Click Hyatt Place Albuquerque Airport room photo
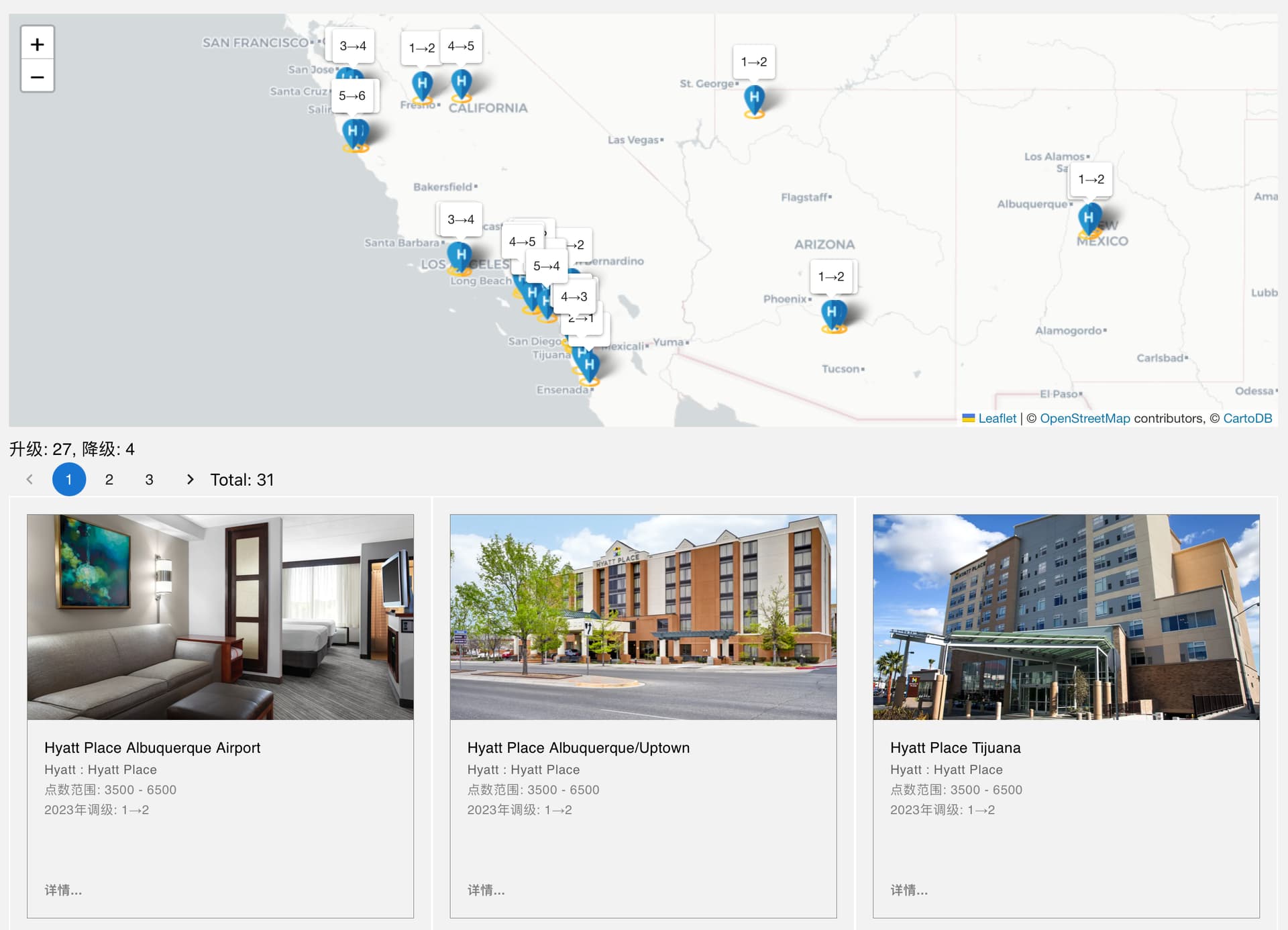1288x930 pixels. point(220,617)
